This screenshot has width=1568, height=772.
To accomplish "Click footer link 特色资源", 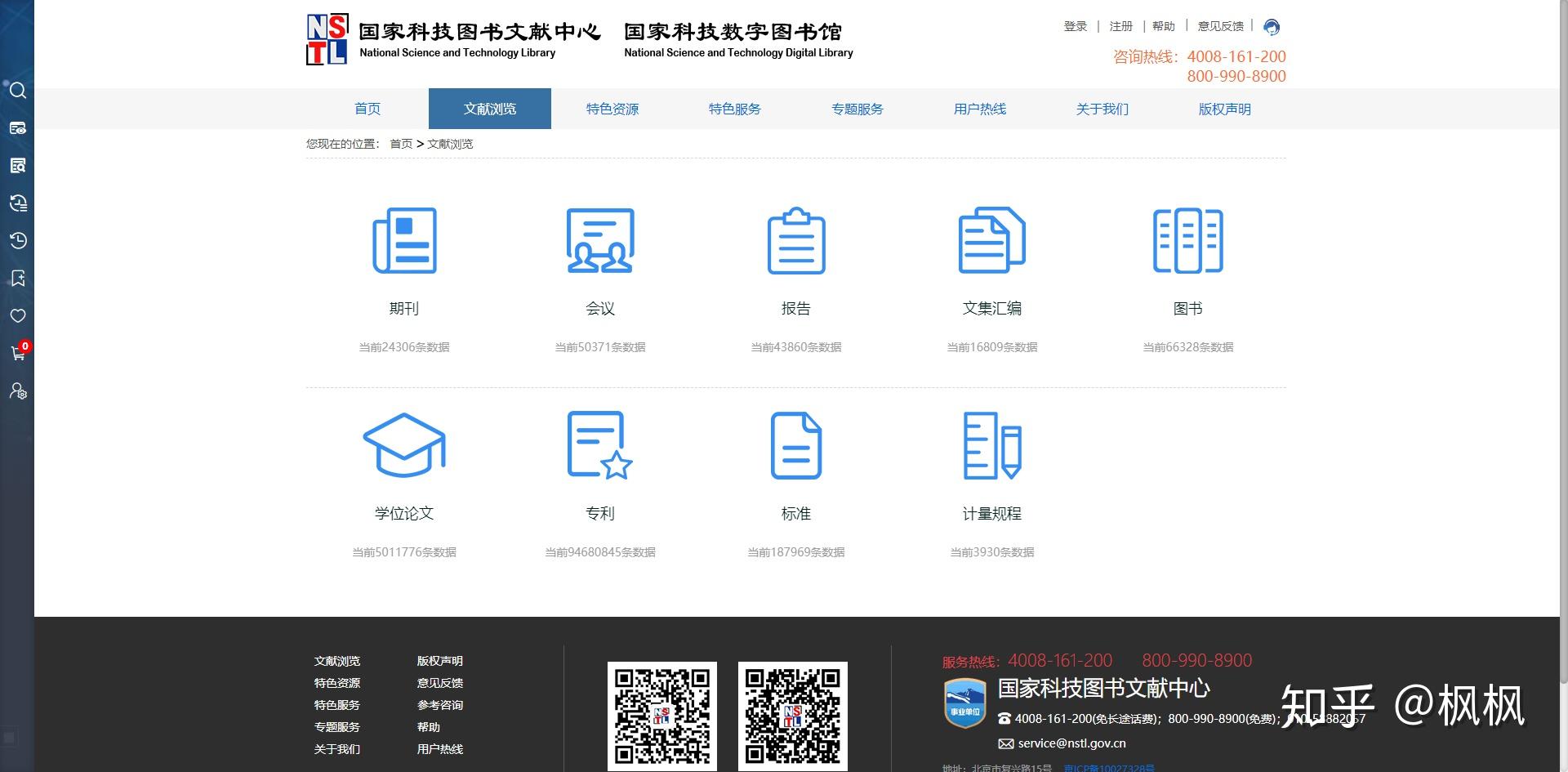I will point(337,683).
